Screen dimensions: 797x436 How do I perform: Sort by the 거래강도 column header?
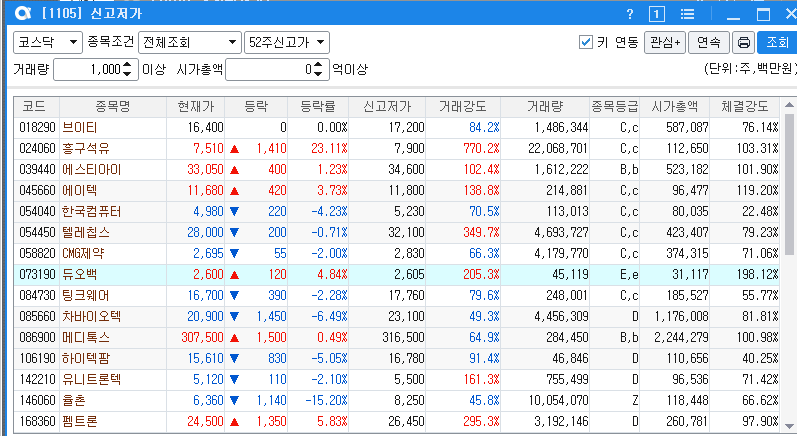point(463,107)
